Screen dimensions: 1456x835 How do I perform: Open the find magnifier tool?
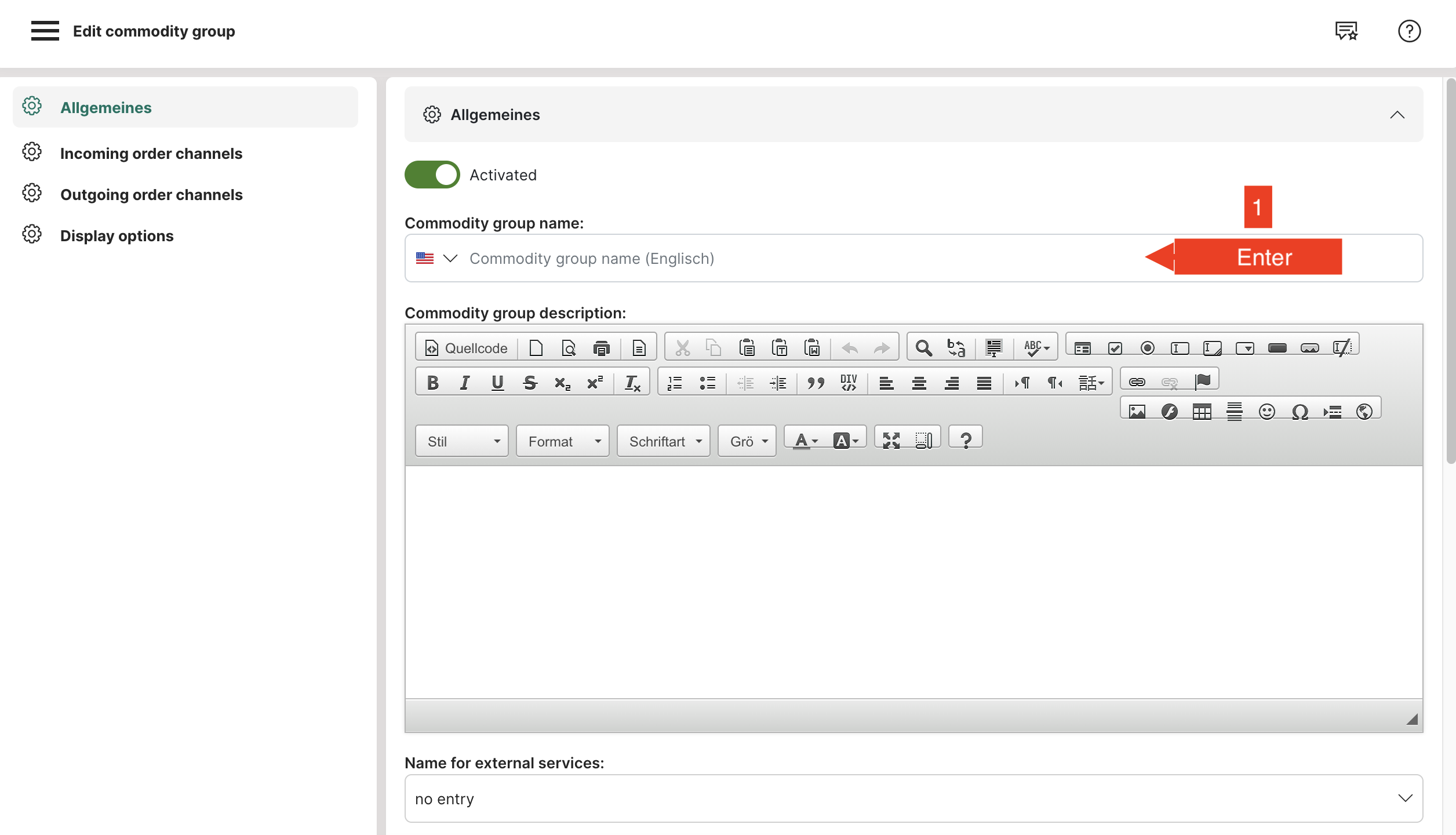click(x=923, y=348)
